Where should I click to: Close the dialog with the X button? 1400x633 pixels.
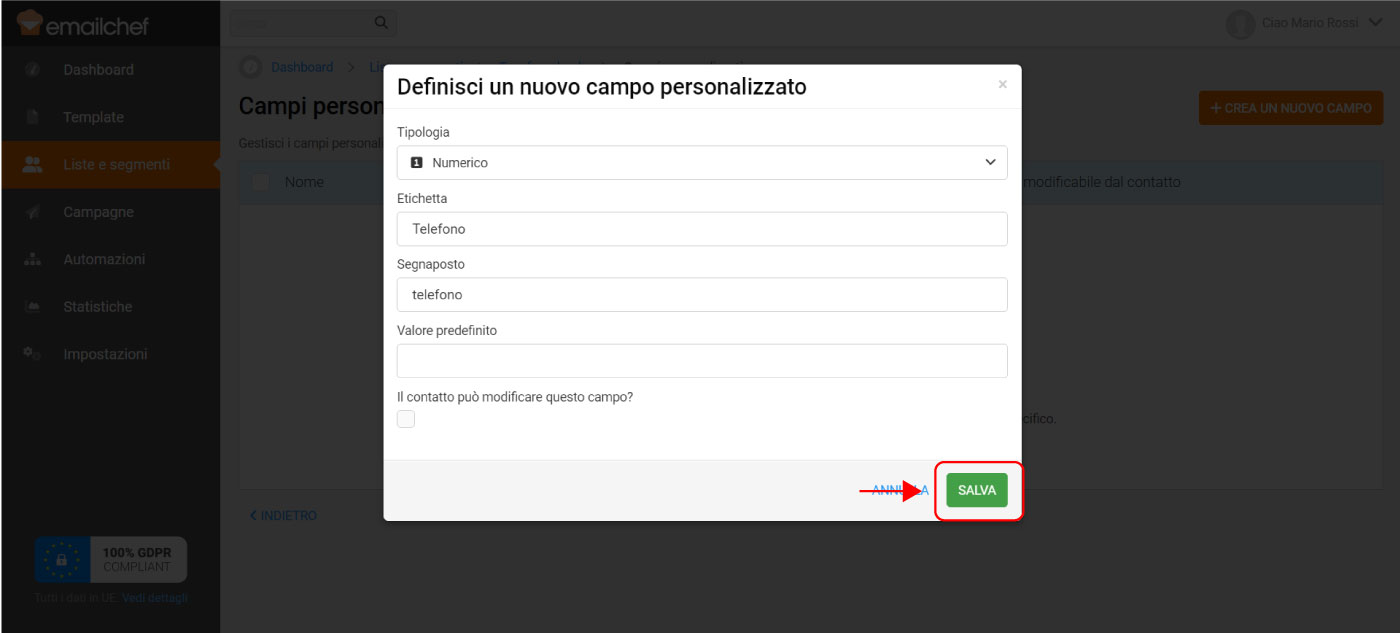click(1002, 85)
